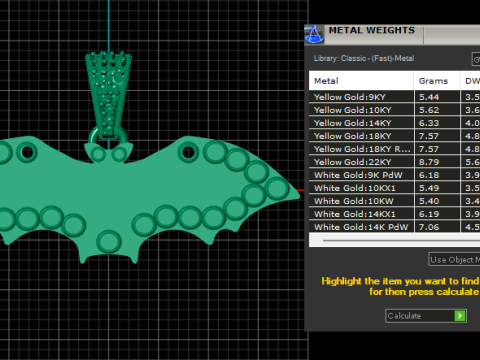The height and width of the screenshot is (360, 480).
Task: Click the Grams column header
Action: pyautogui.click(x=437, y=81)
